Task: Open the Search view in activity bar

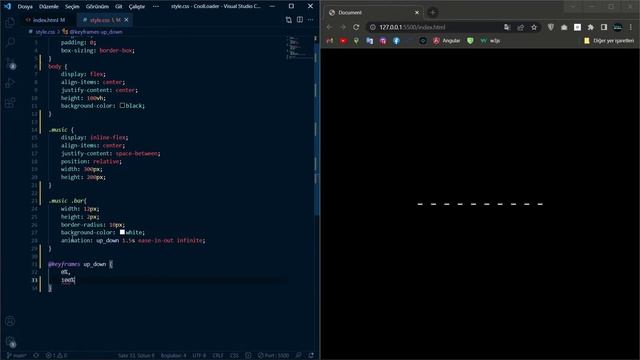Action: pos(10,42)
